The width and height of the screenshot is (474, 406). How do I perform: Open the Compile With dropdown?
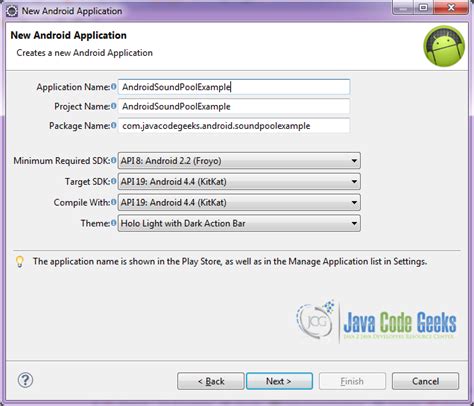(x=239, y=202)
